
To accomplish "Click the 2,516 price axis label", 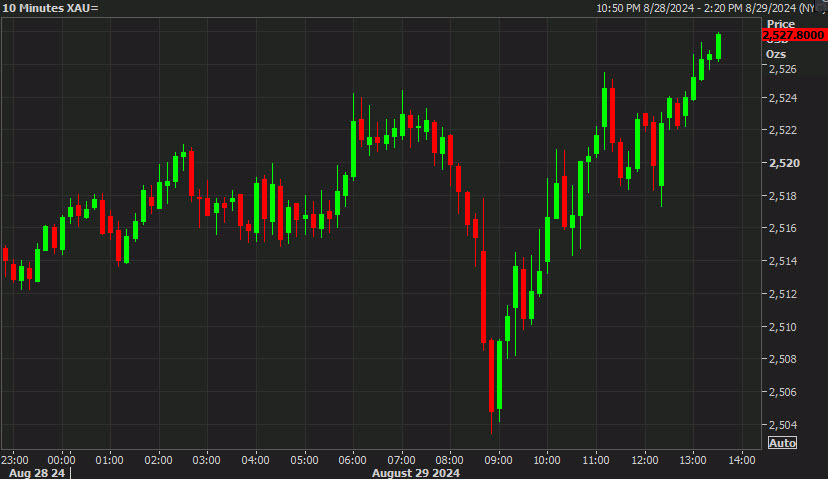I will pos(783,228).
